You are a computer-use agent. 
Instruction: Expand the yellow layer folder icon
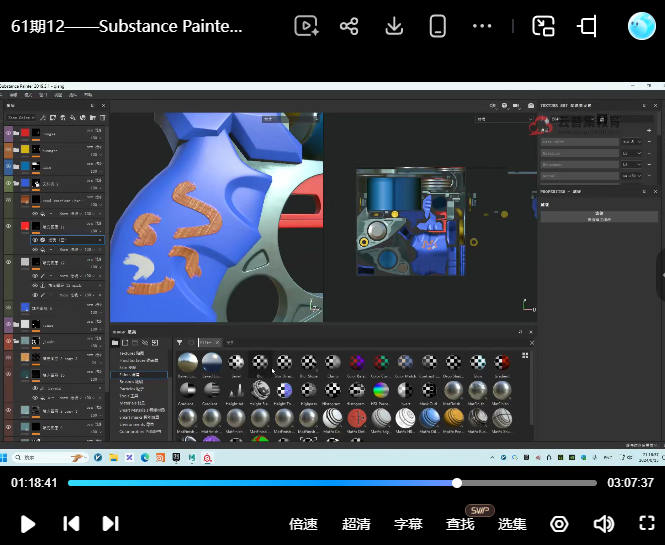tap(16, 150)
